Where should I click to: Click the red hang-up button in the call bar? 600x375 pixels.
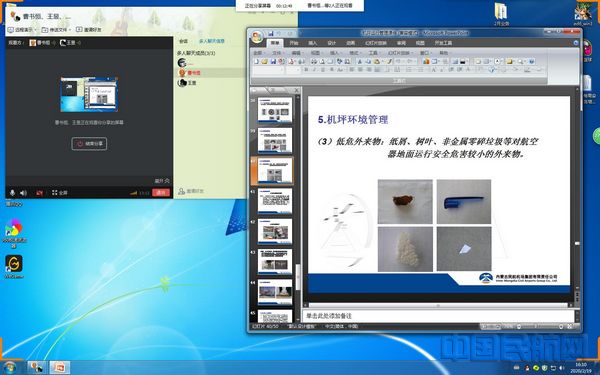coord(161,193)
